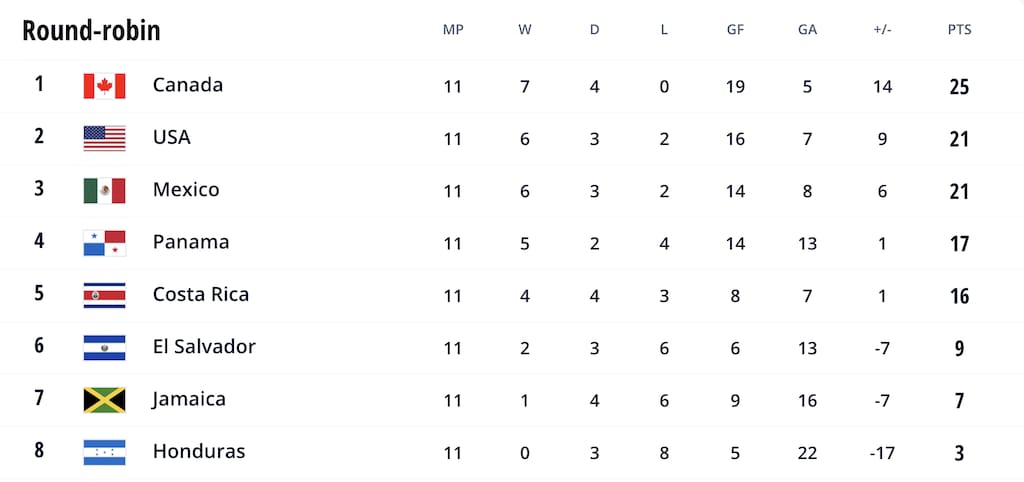Click Honduras's -17 goal difference value
This screenshot has height=482, width=1024.
pos(882,452)
